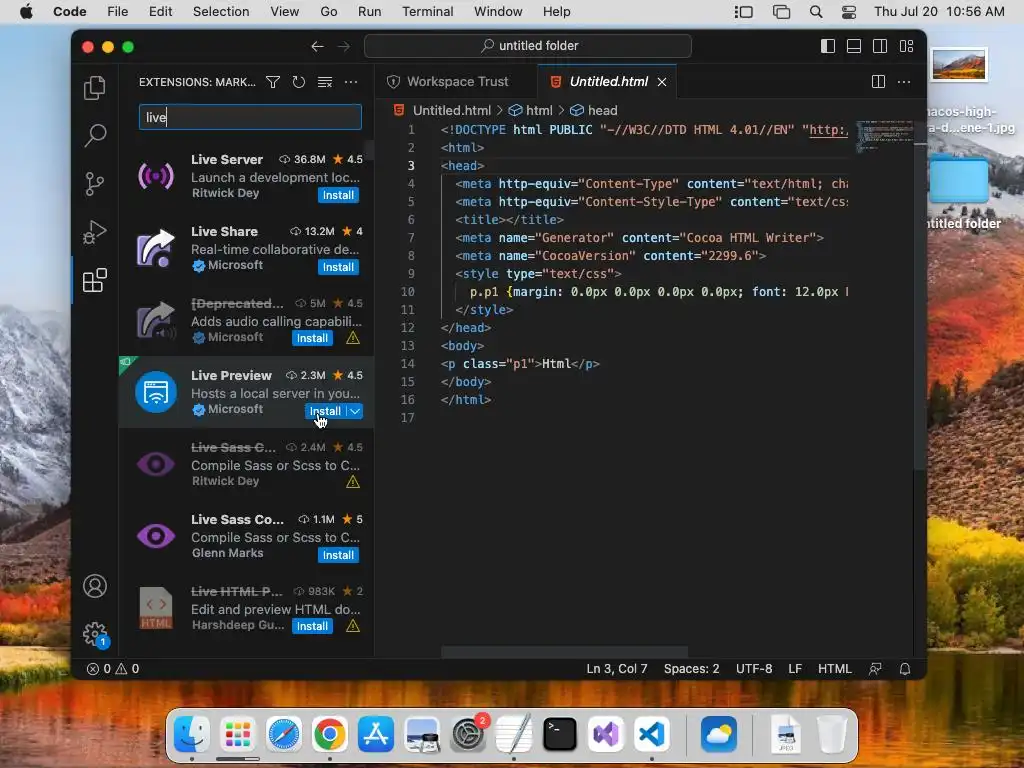Install Live Preview extension
Image resolution: width=1024 pixels, height=768 pixels.
click(325, 411)
